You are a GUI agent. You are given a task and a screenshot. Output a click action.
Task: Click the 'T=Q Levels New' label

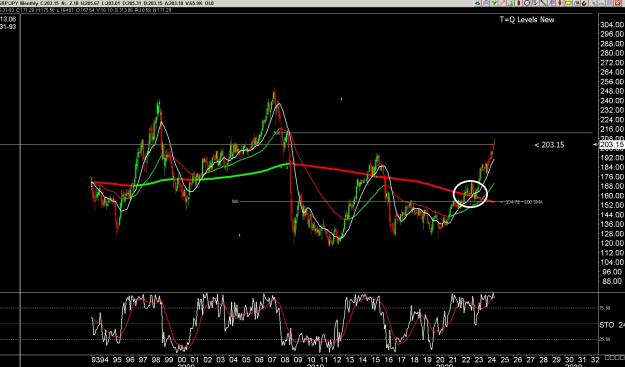tap(527, 20)
